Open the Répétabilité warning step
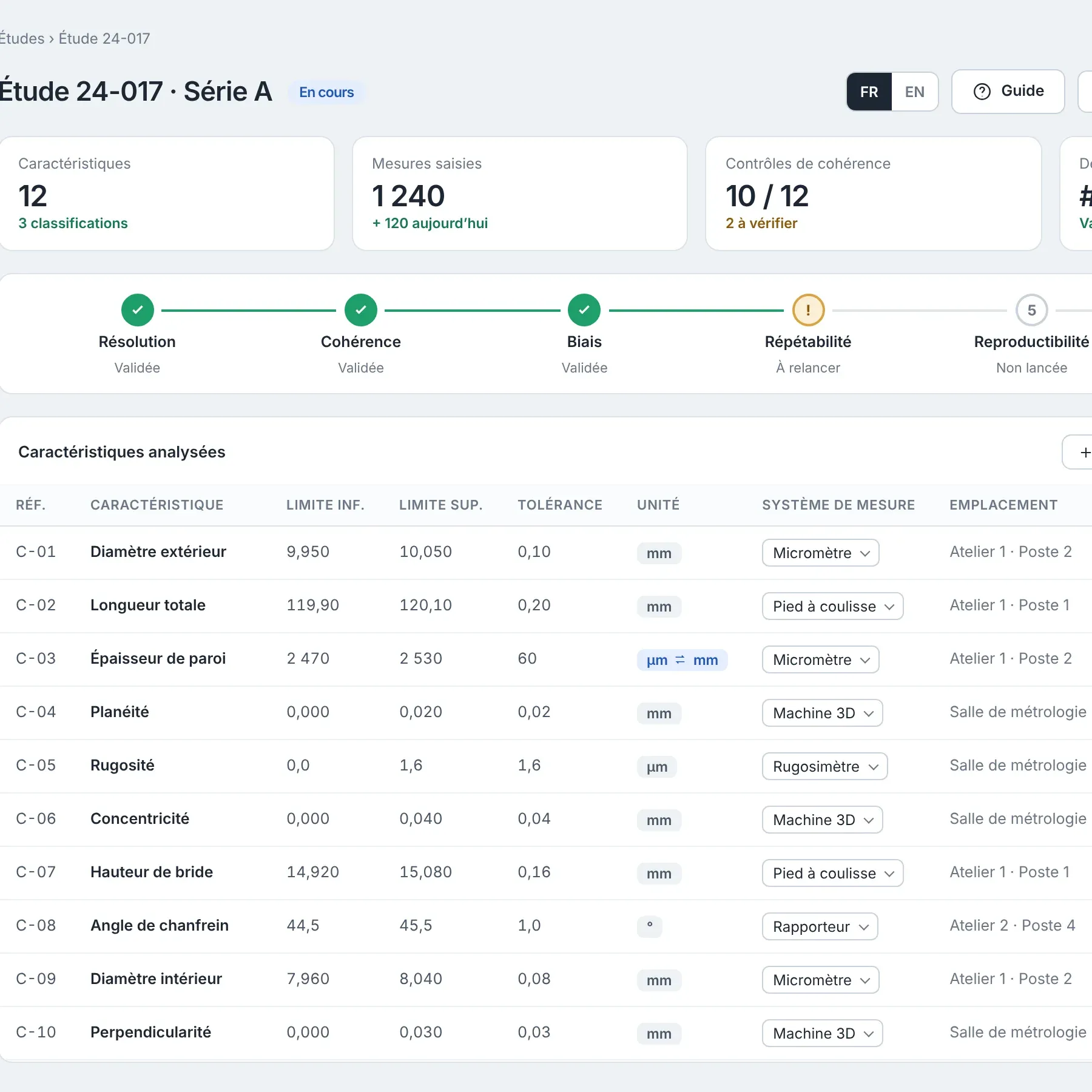Image resolution: width=1092 pixels, height=1092 pixels. pyautogui.click(x=808, y=310)
